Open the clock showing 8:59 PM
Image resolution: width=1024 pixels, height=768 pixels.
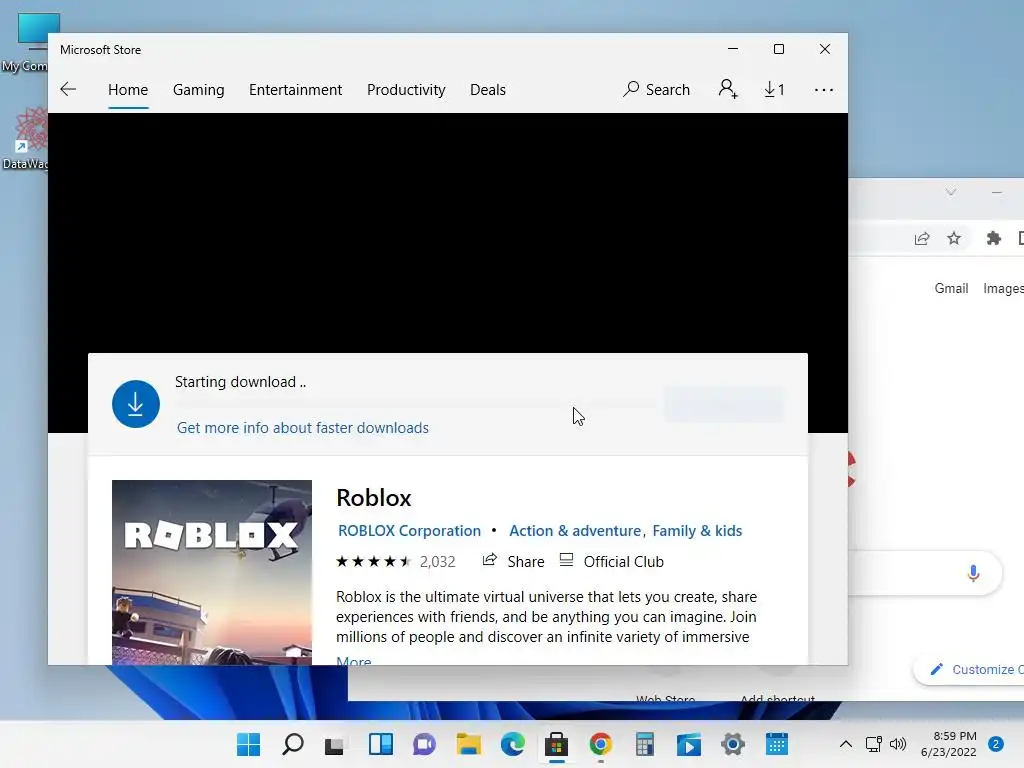948,744
